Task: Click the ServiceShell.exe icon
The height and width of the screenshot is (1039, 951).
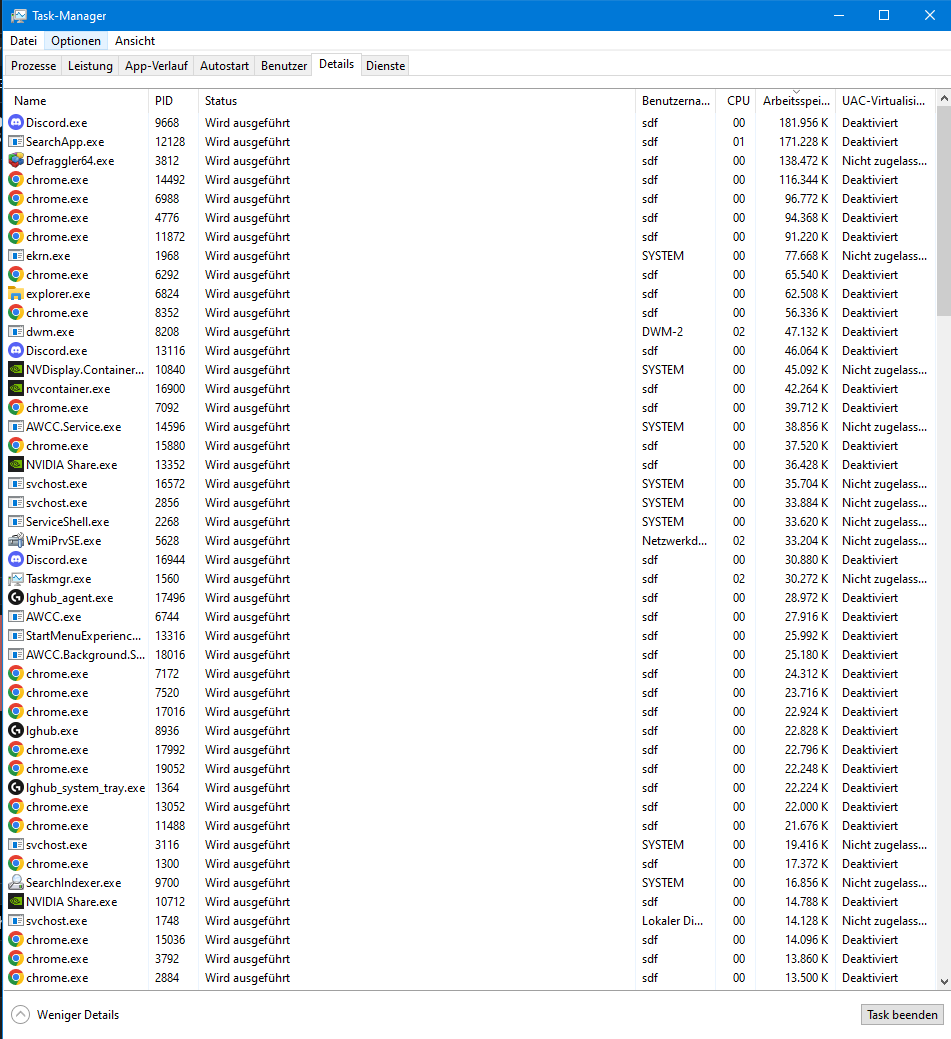Action: (x=16, y=521)
